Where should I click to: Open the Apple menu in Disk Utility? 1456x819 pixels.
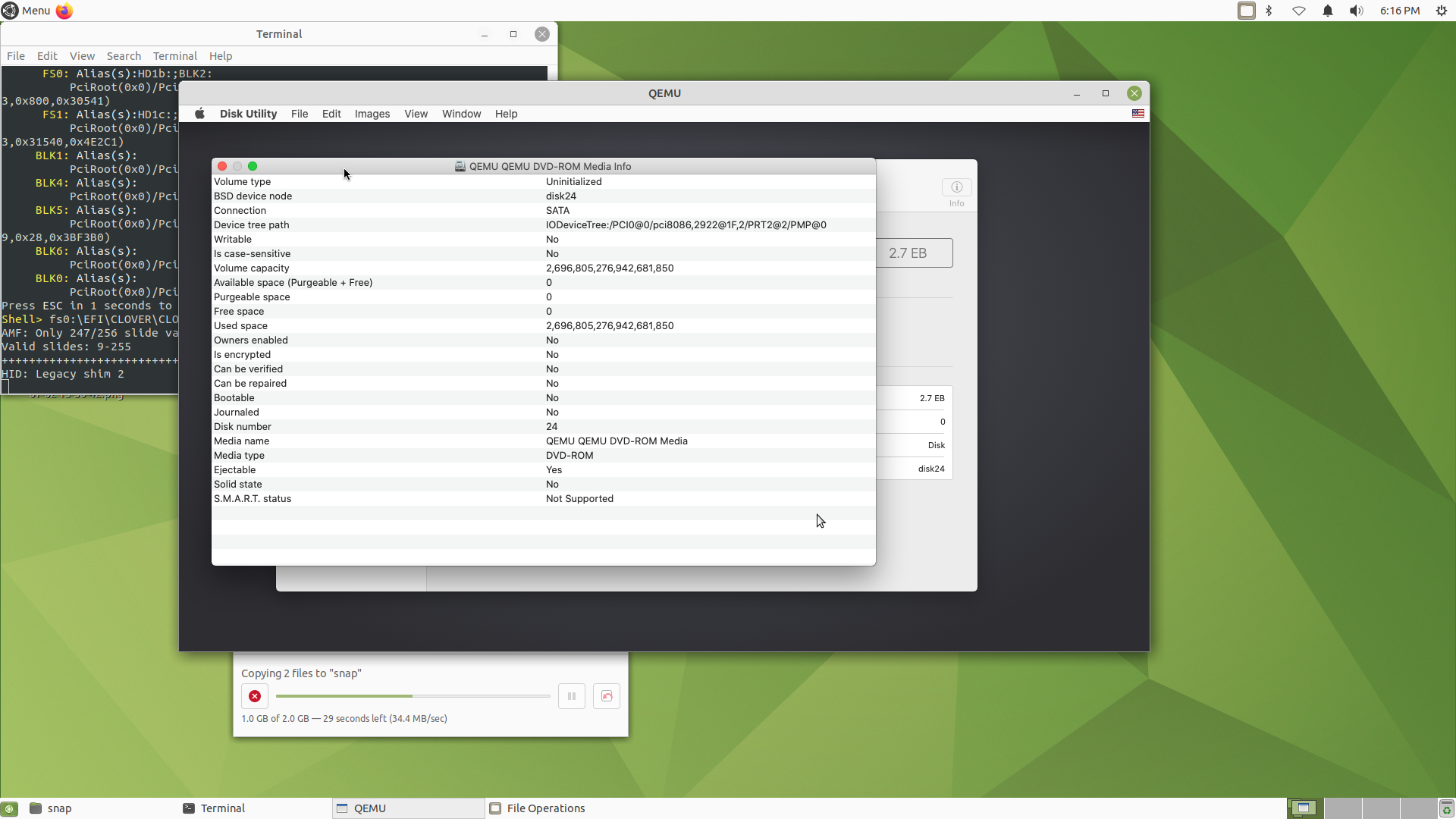coord(200,114)
